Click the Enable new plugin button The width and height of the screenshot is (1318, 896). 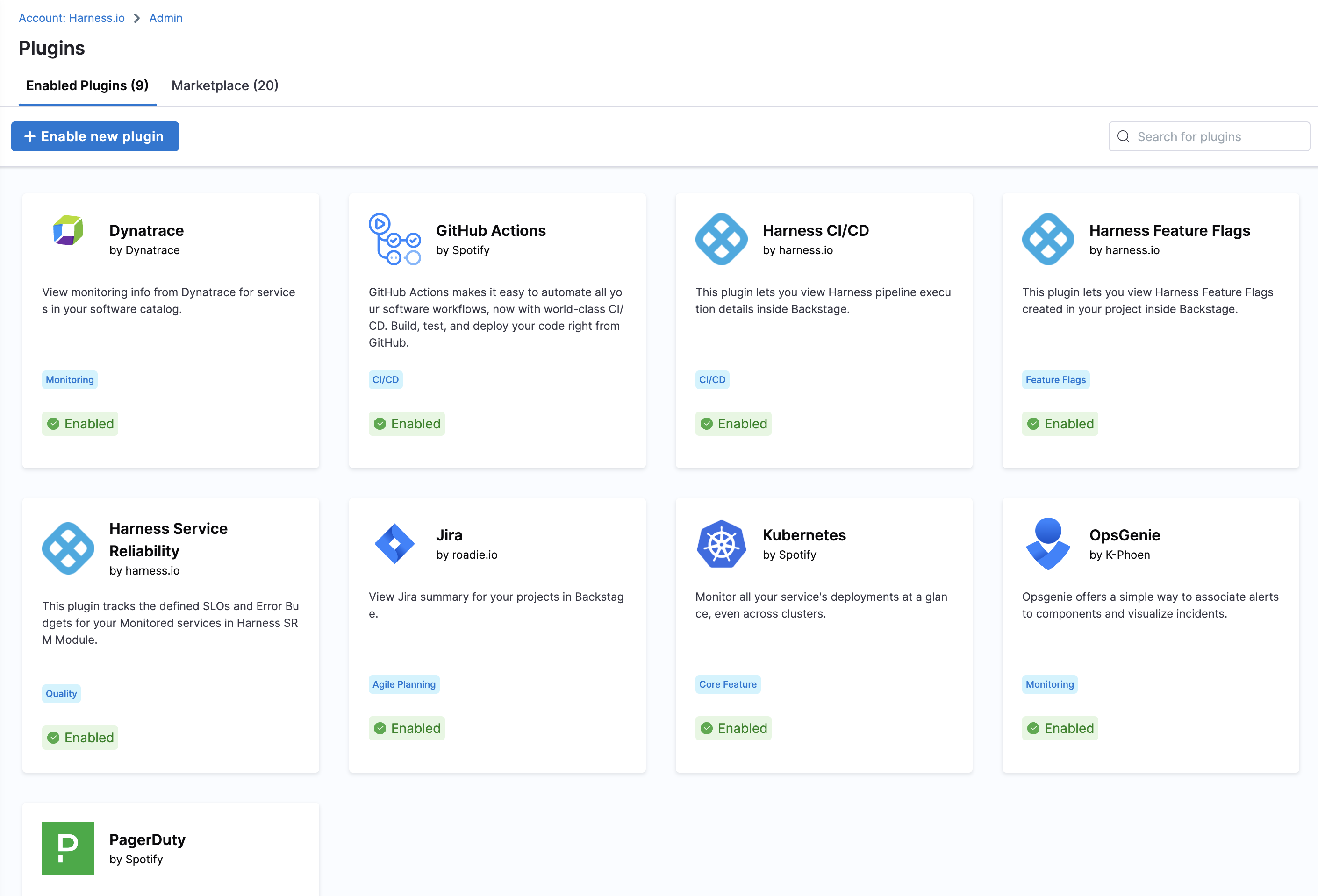95,136
